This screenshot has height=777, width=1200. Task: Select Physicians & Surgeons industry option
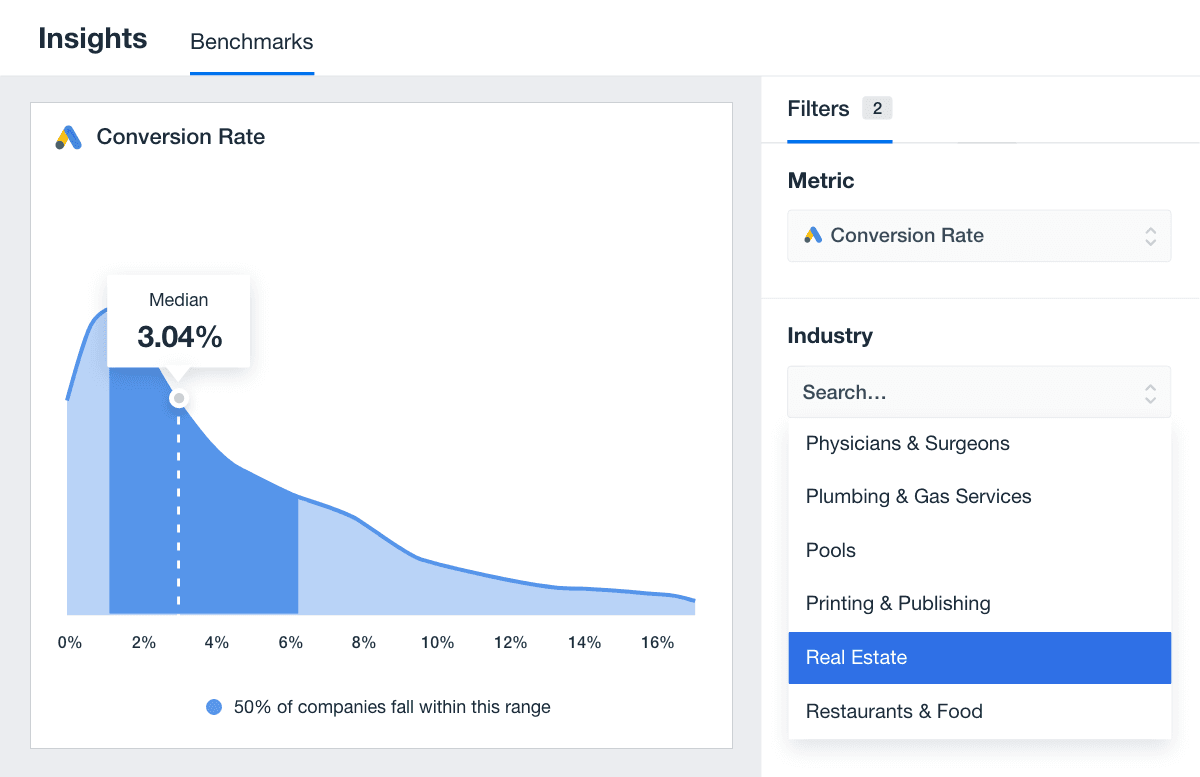907,444
